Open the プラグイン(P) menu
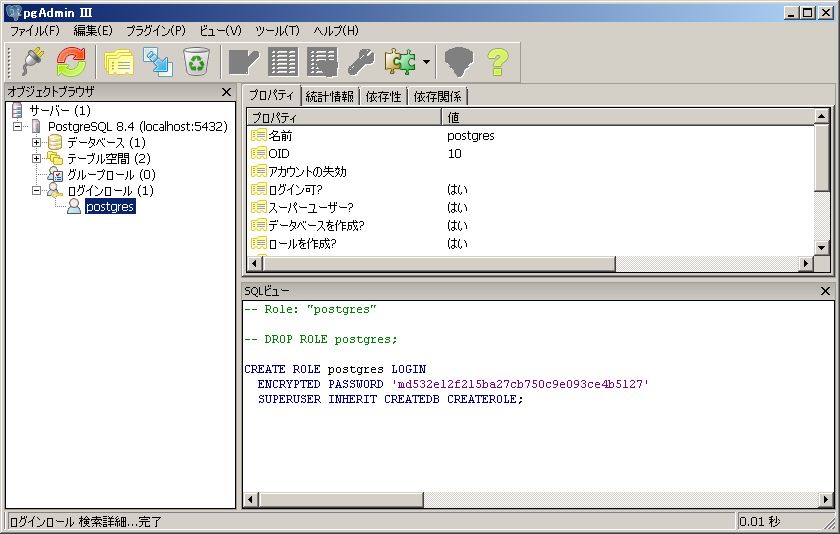This screenshot has height=534, width=840. coord(156,31)
